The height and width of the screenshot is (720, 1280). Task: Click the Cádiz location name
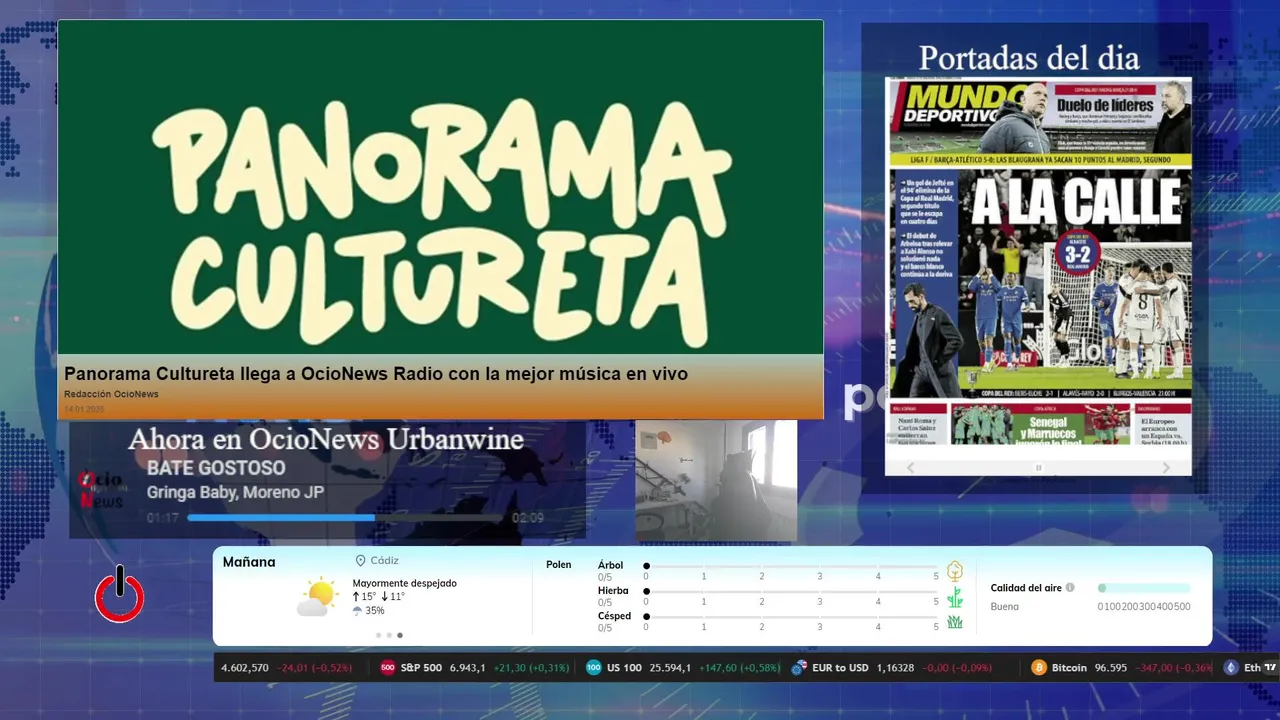coord(385,561)
